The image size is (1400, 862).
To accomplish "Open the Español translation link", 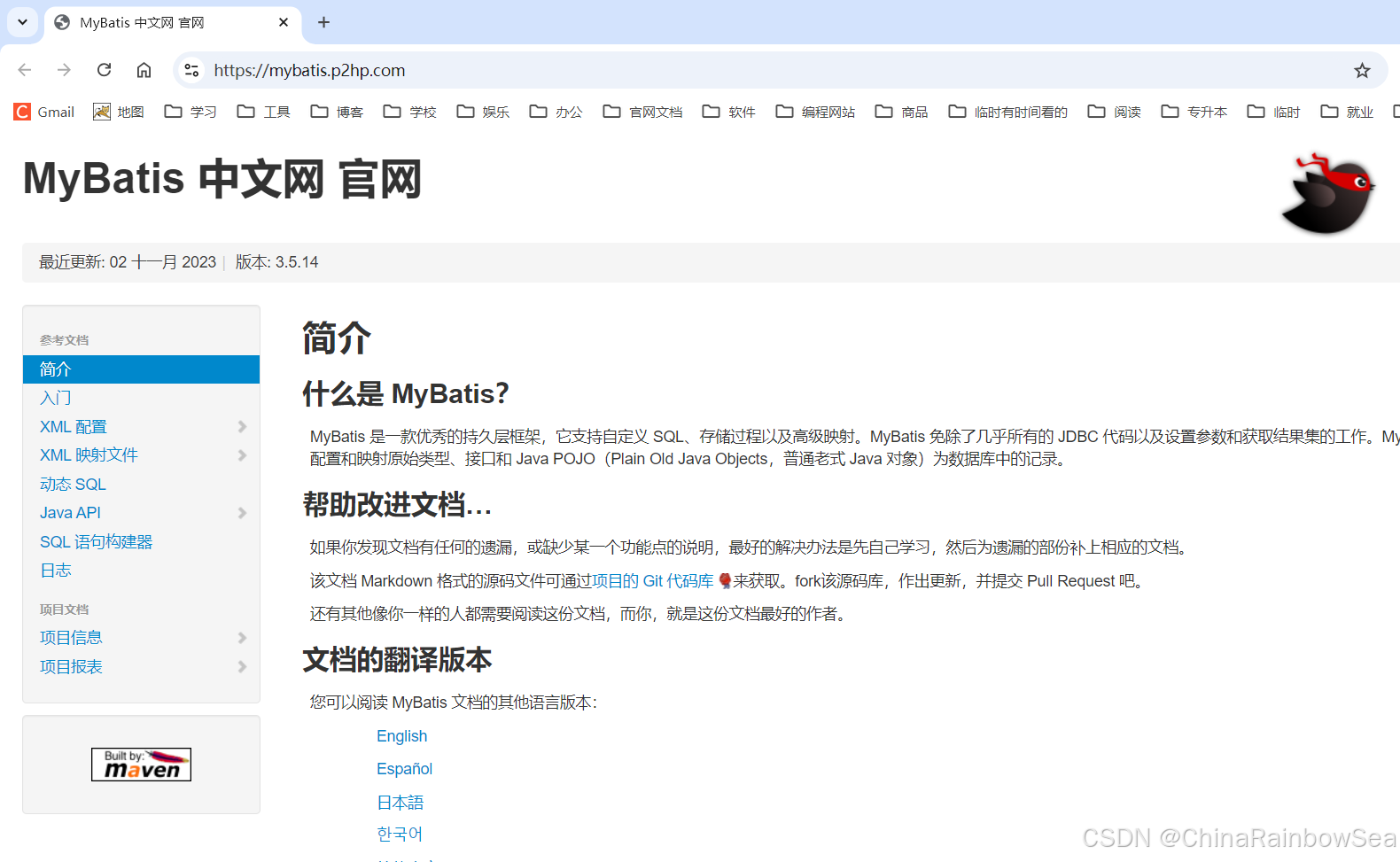I will pos(405,769).
